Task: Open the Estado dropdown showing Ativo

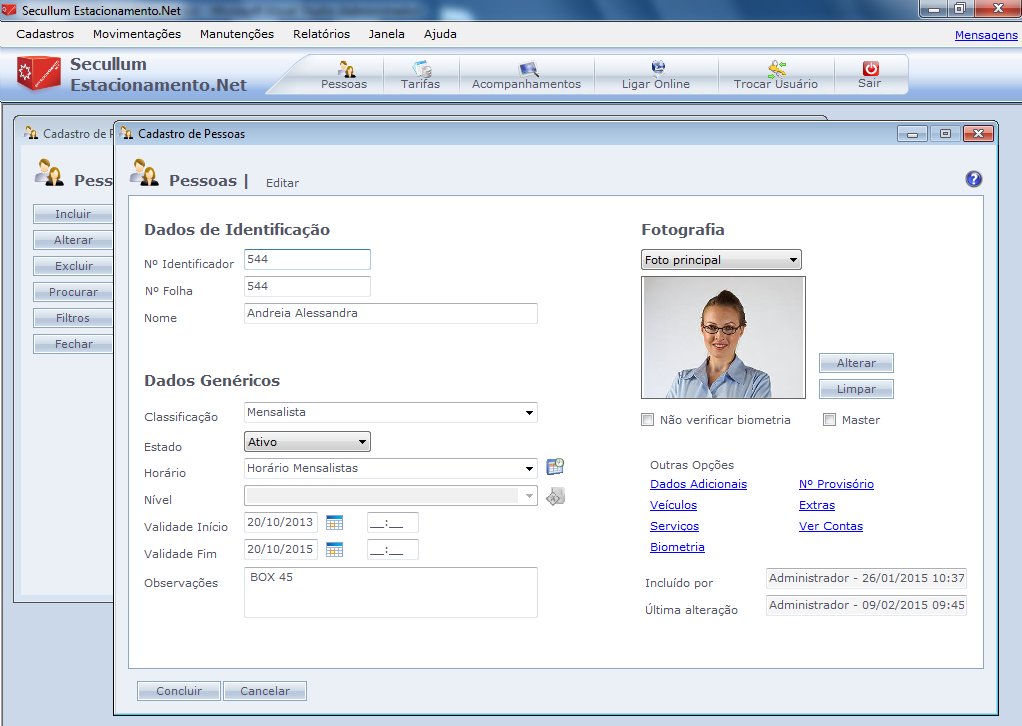Action: (x=307, y=441)
